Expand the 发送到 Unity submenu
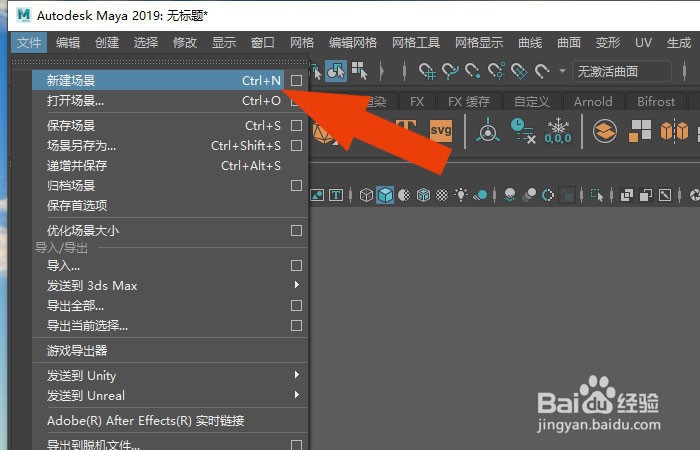Image resolution: width=700 pixels, height=450 pixels. [x=296, y=375]
